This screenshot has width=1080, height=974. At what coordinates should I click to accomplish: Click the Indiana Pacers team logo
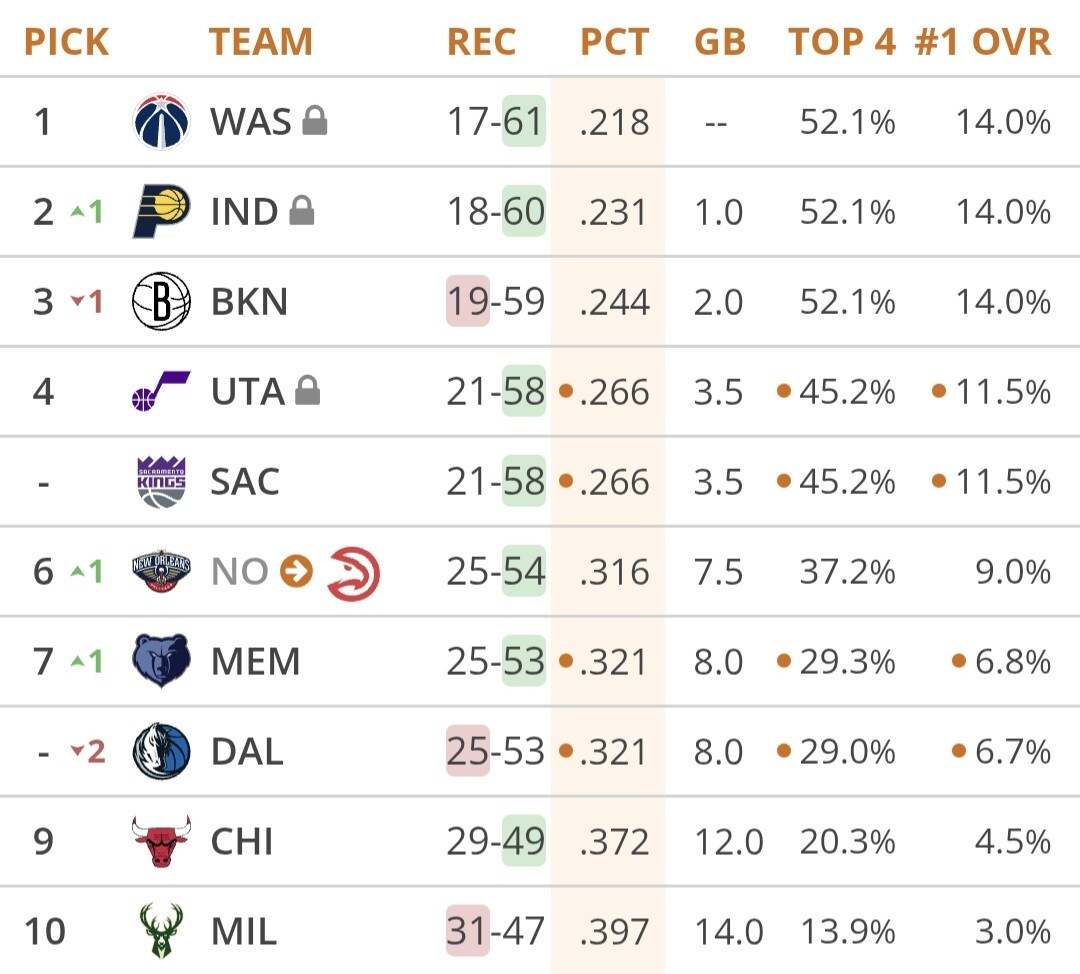click(x=161, y=212)
